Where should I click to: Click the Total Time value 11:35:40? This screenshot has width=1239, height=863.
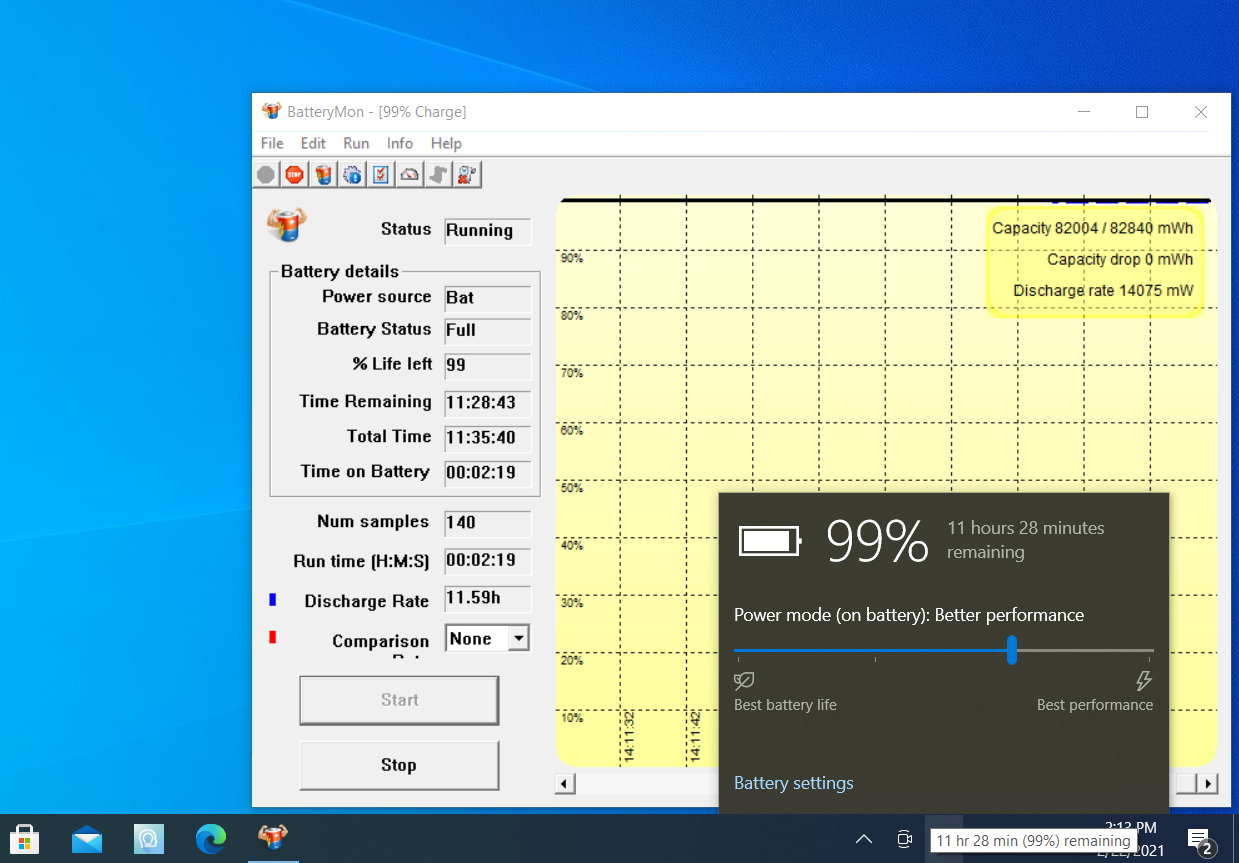tap(488, 438)
